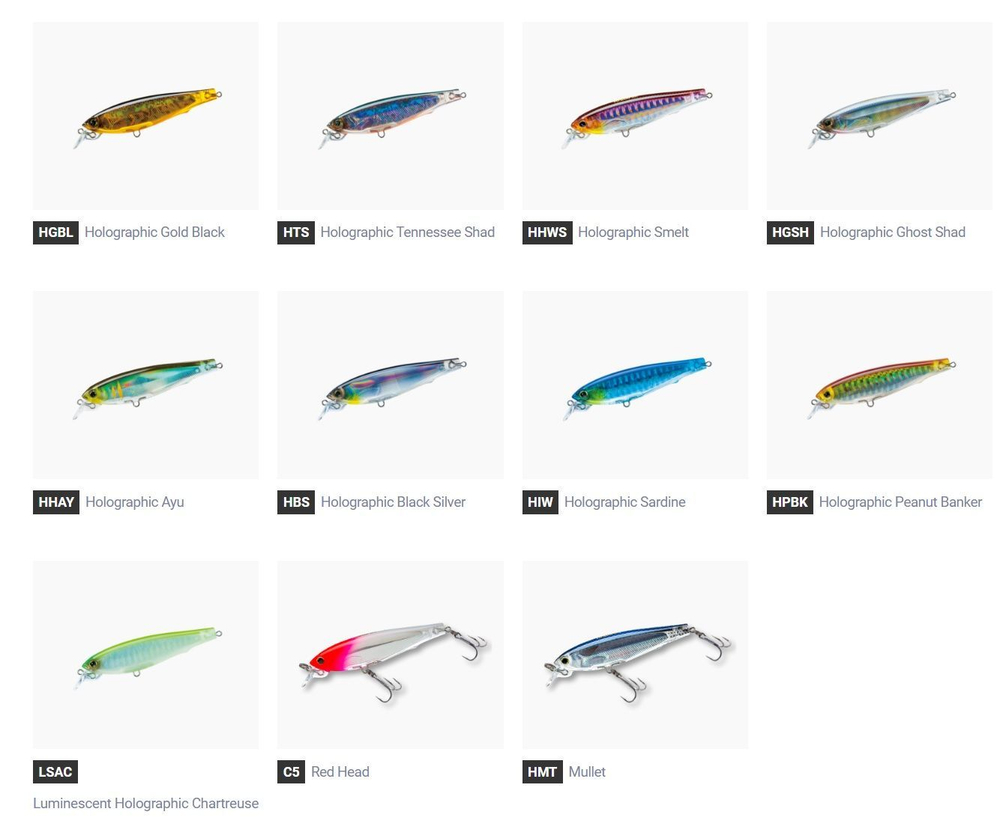Select the Luminescent Holographic Chartreuse lure image
The height and width of the screenshot is (833, 1000).
click(146, 655)
